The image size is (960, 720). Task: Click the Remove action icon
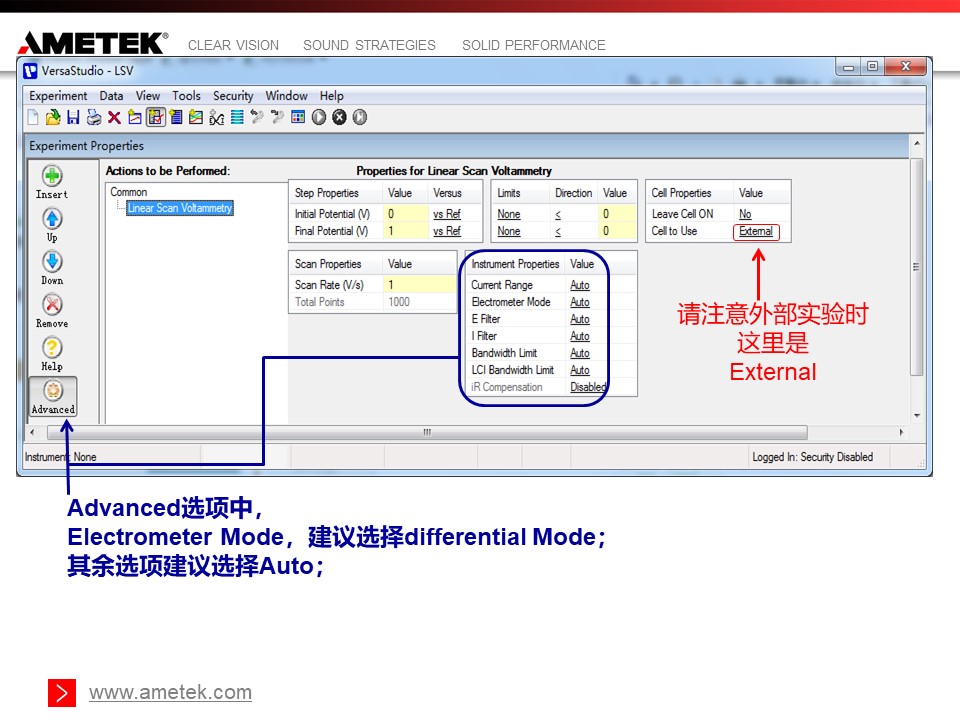52,305
